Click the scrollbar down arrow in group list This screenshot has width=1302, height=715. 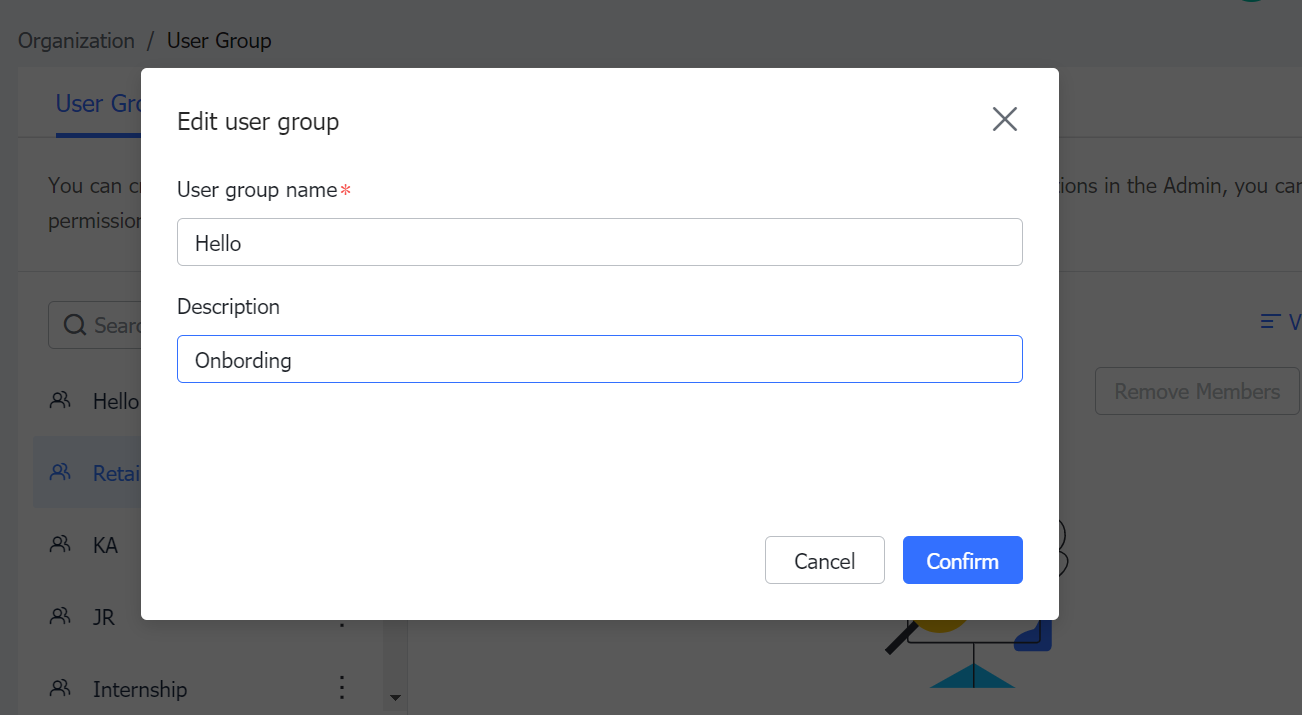tap(395, 698)
